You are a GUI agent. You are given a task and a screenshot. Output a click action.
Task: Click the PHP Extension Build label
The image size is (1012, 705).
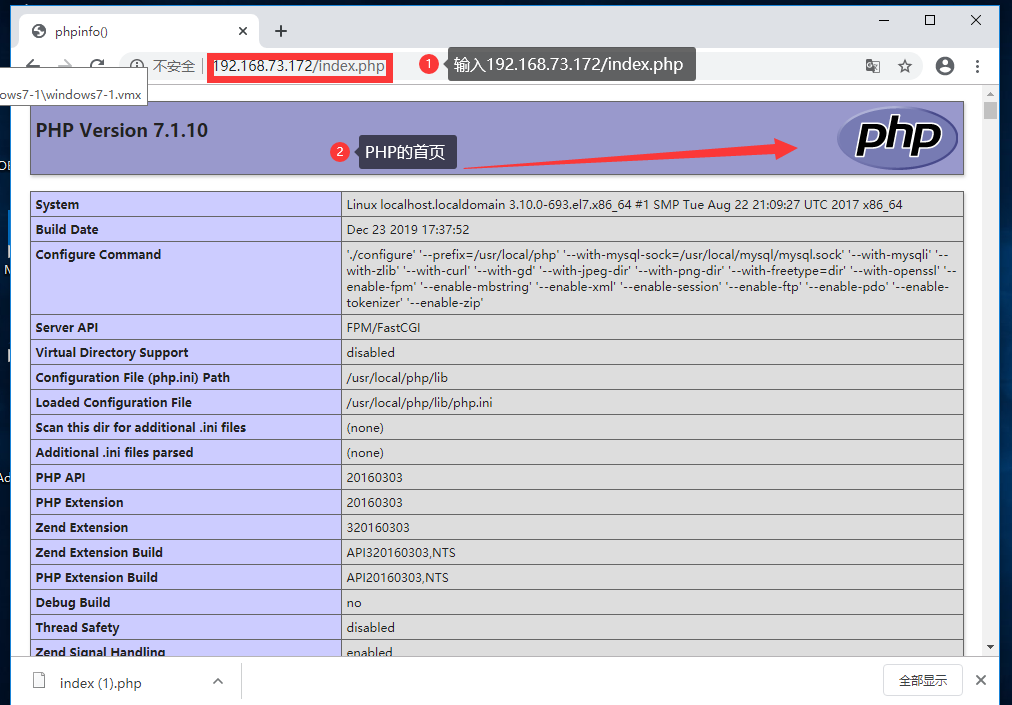[96, 578]
